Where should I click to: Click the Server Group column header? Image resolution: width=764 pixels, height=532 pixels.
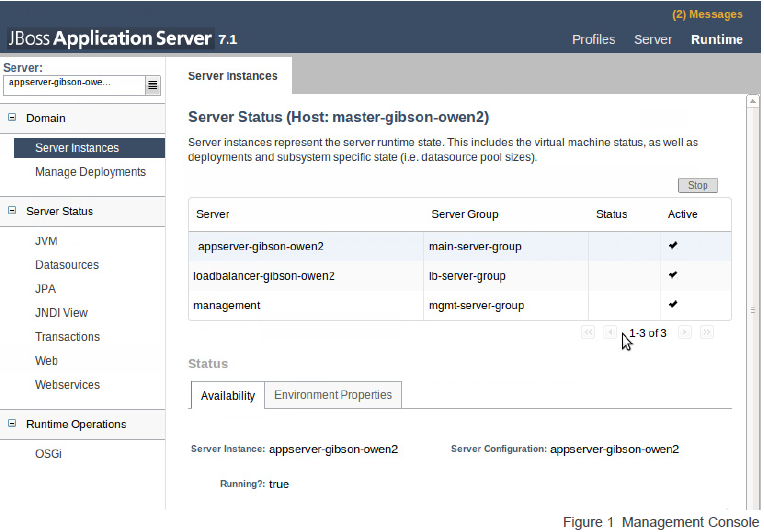[465, 214]
